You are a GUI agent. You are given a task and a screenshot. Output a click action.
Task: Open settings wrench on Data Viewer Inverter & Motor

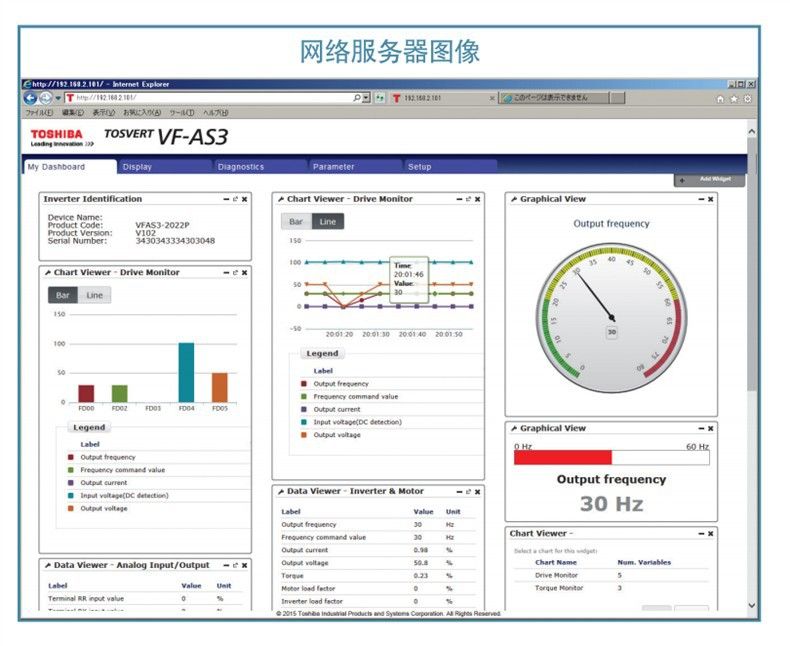[x=281, y=492]
